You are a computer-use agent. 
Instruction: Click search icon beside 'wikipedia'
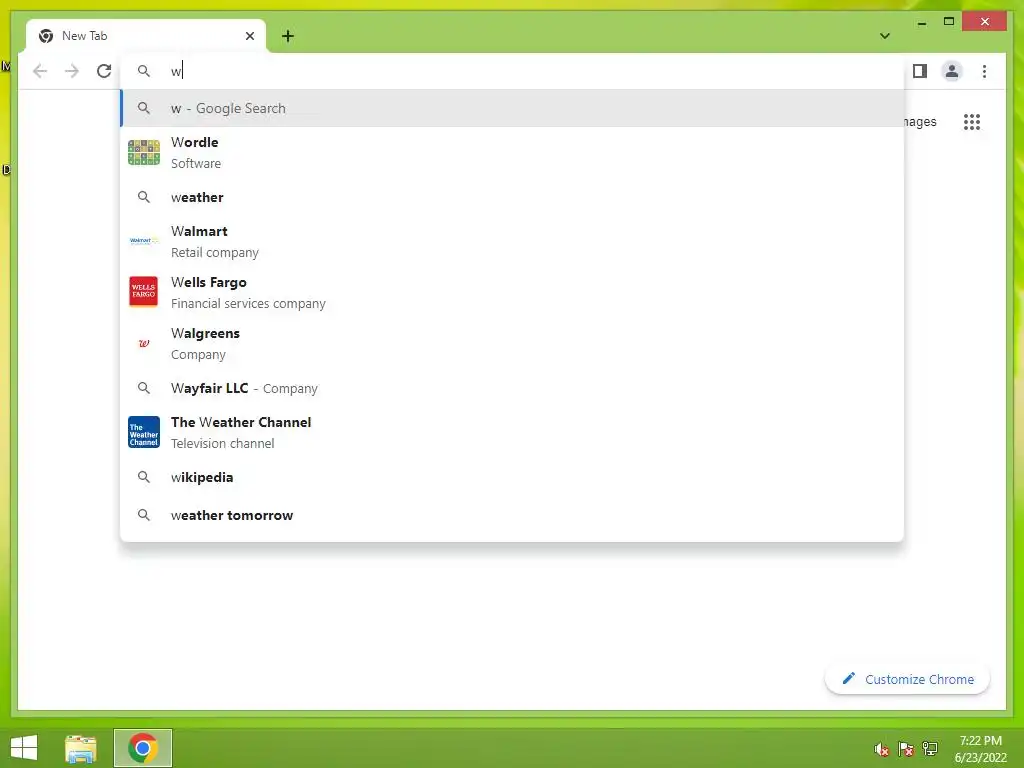pyautogui.click(x=144, y=477)
